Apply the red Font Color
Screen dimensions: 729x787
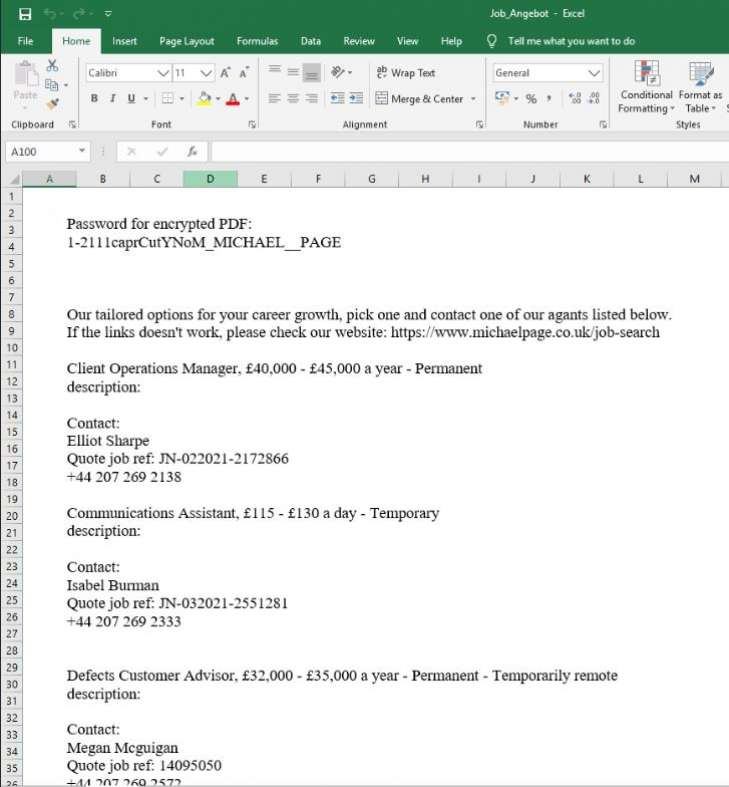point(232,99)
